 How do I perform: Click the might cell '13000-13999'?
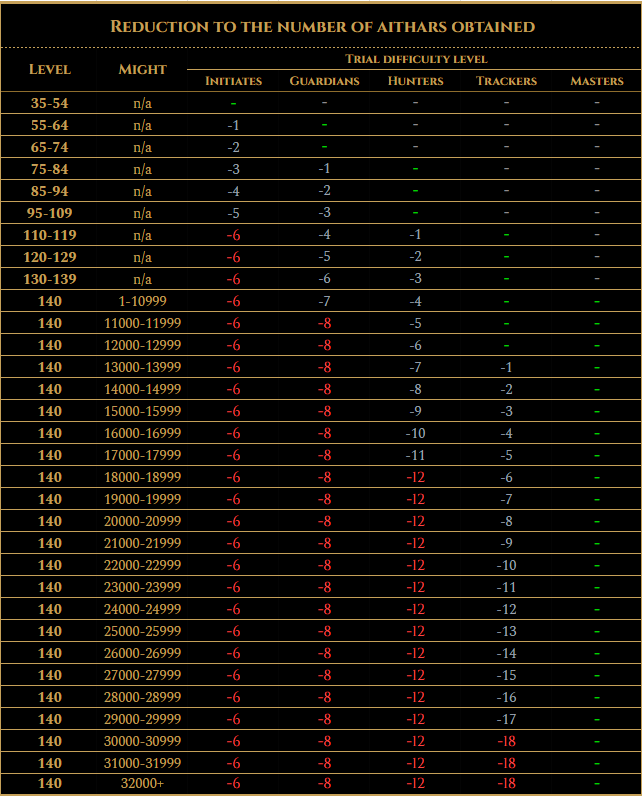pyautogui.click(x=143, y=367)
